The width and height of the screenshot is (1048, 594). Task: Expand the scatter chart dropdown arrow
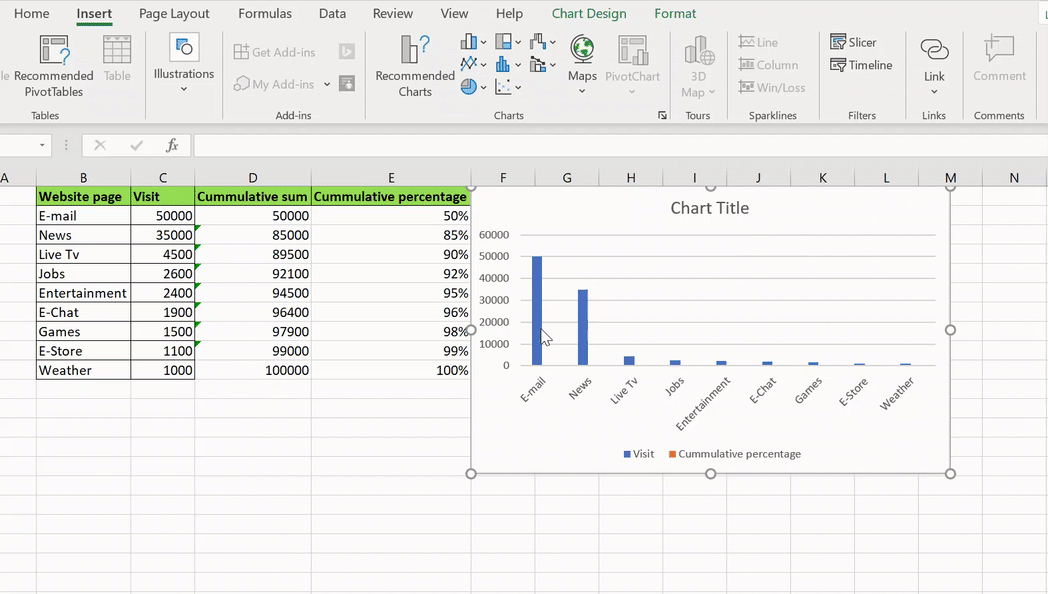[x=518, y=88]
